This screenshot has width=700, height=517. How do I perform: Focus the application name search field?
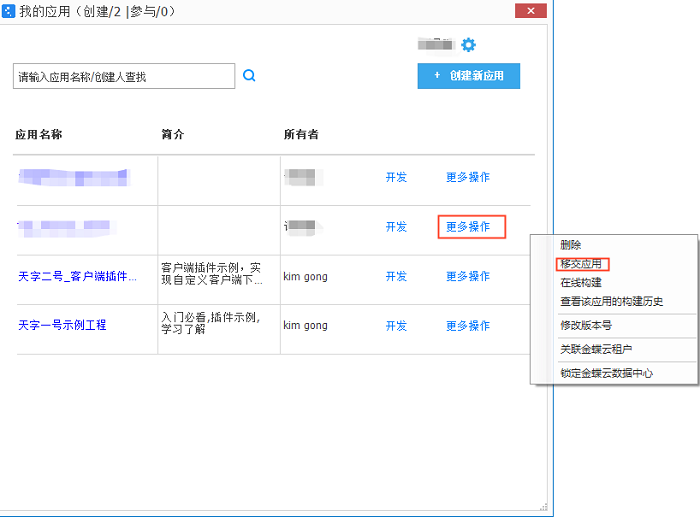click(x=123, y=77)
